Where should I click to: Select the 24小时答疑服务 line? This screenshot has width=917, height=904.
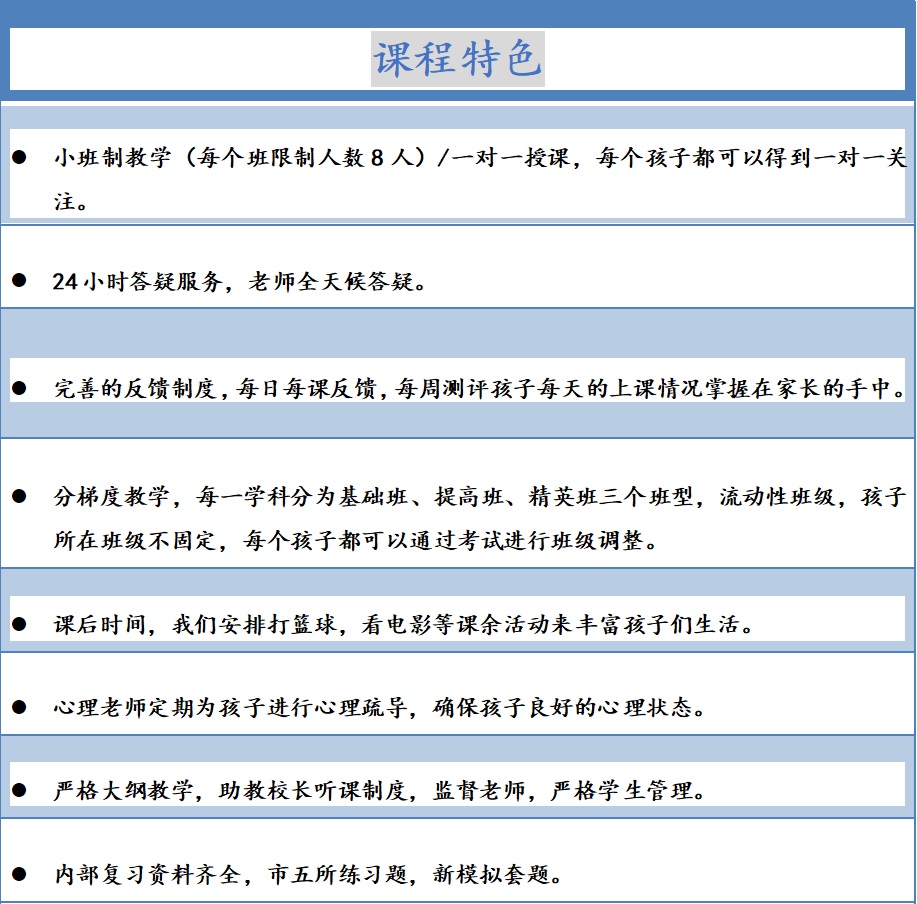click(x=239, y=282)
